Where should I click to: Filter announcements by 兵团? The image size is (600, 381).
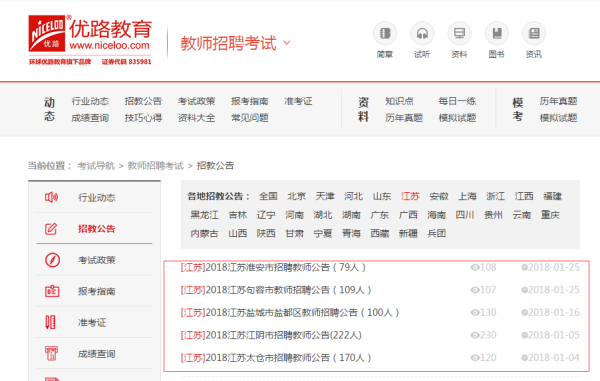point(437,233)
